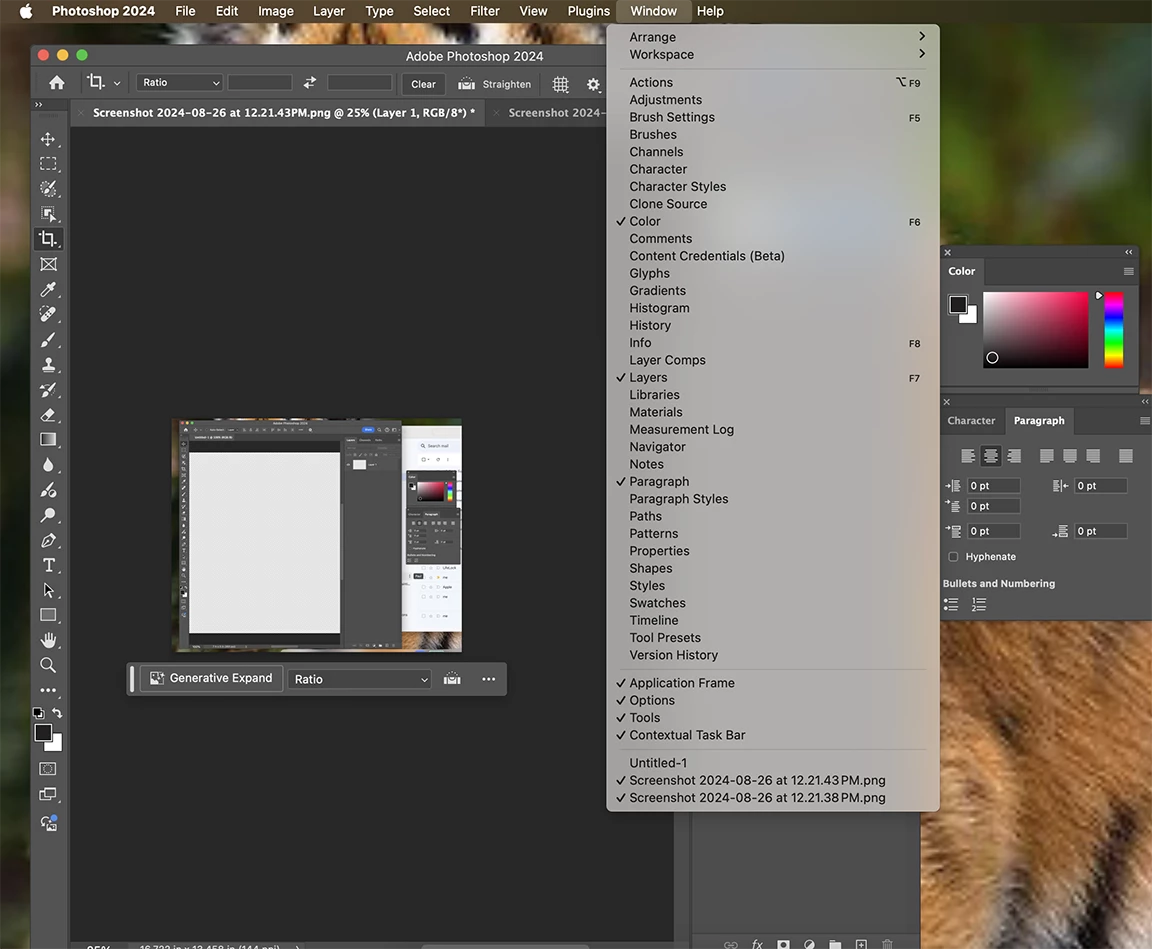Select the Eraser tool
This screenshot has height=949, width=1152.
pos(48,415)
